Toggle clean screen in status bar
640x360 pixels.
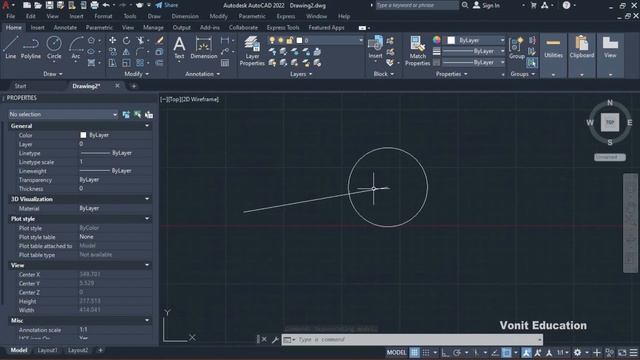622,352
